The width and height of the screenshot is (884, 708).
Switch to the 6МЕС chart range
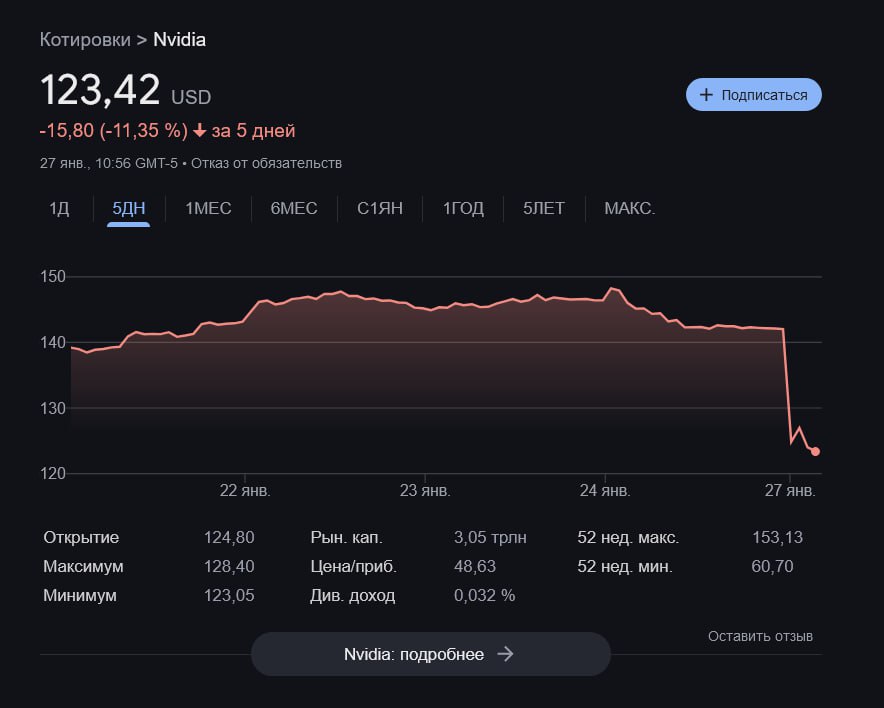pos(294,208)
